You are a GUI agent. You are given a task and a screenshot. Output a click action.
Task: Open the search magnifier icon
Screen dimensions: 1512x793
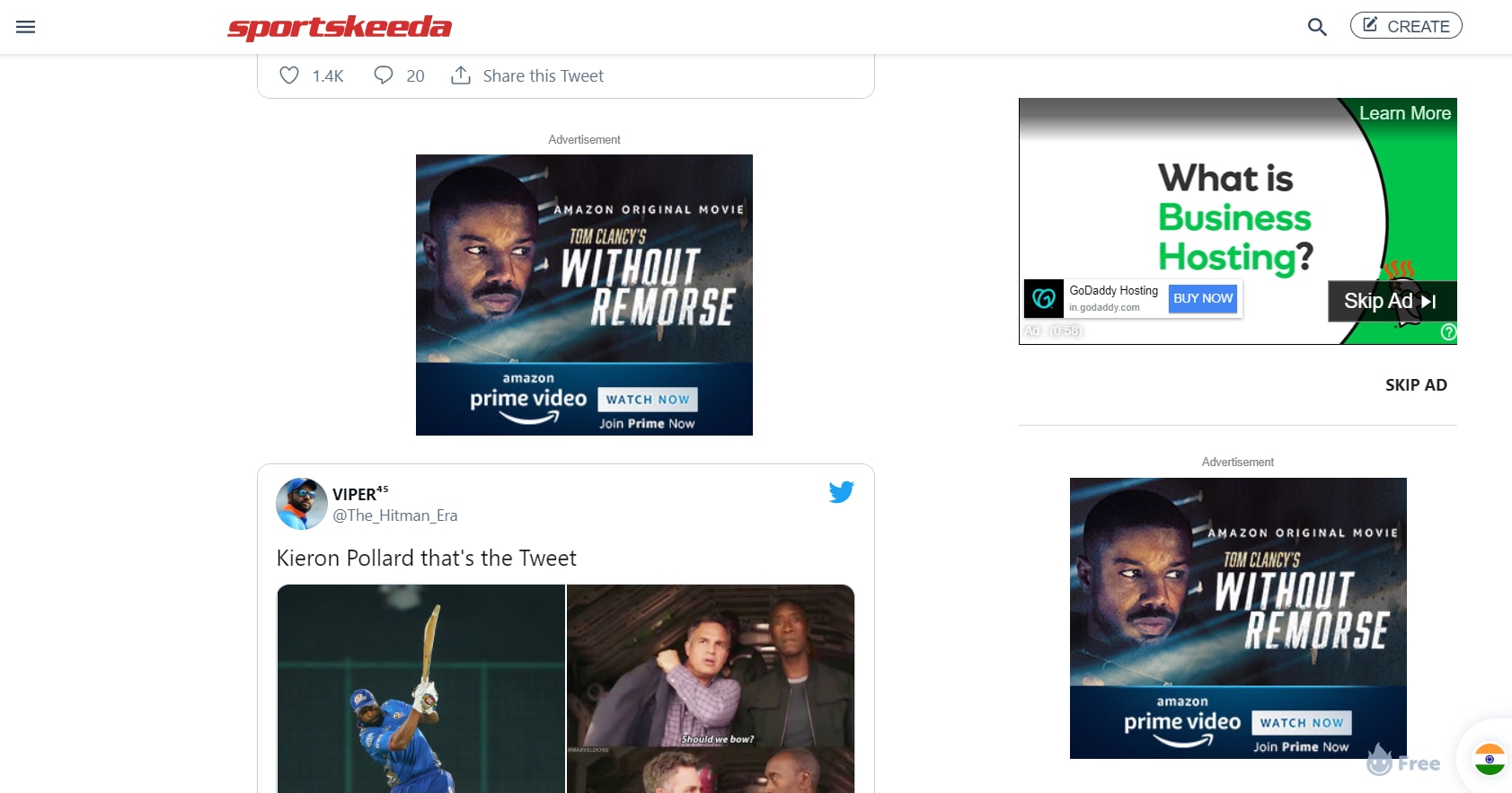point(1317,27)
